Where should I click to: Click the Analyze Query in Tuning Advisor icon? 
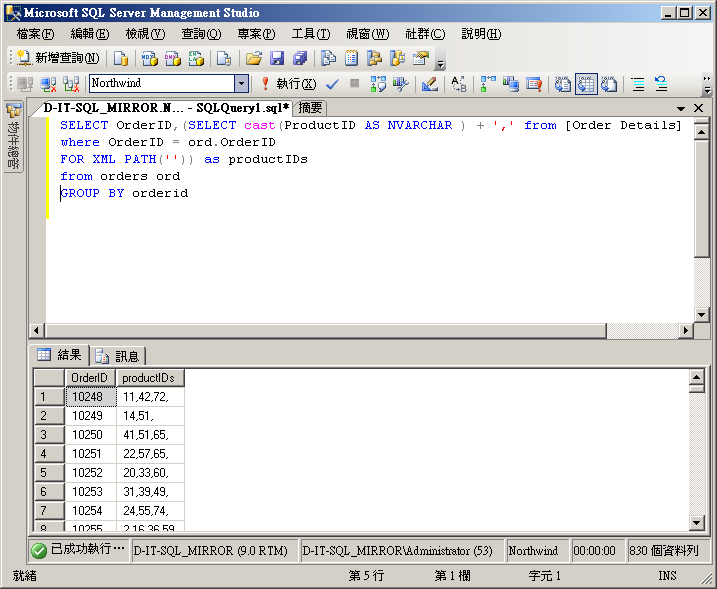401,84
